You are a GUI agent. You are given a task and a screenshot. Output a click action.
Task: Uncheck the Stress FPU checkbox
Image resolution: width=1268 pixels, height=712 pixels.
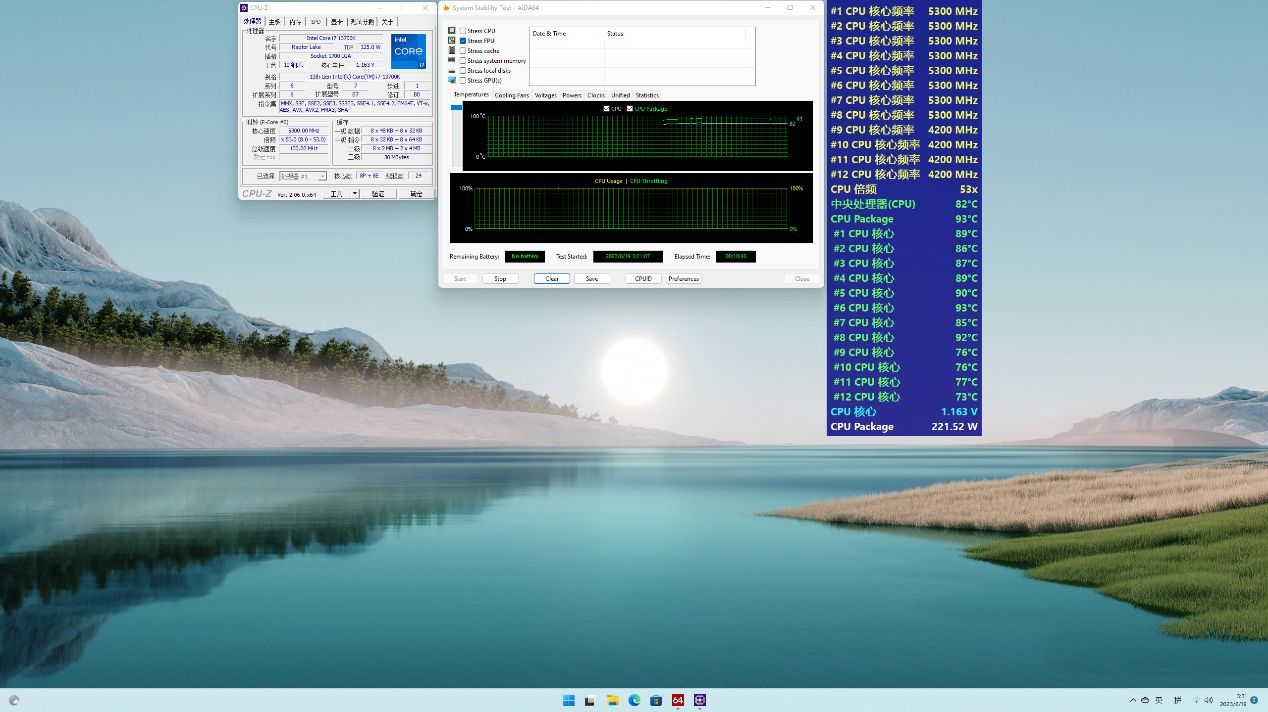pos(462,41)
